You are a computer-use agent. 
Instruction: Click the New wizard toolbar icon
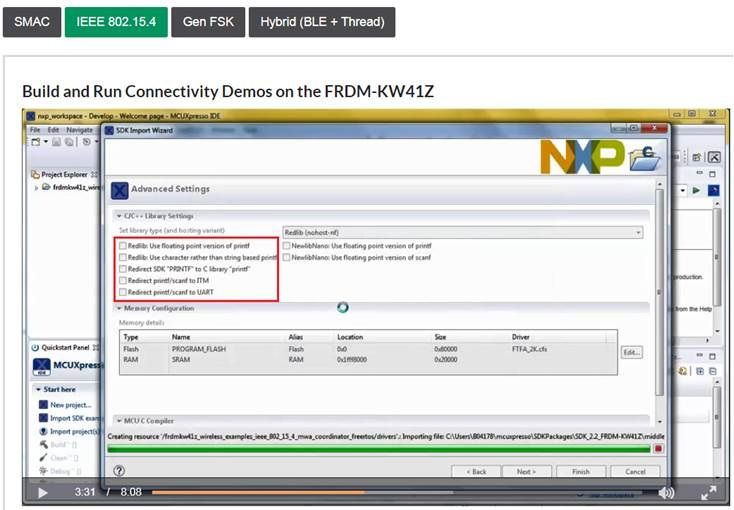[36, 141]
